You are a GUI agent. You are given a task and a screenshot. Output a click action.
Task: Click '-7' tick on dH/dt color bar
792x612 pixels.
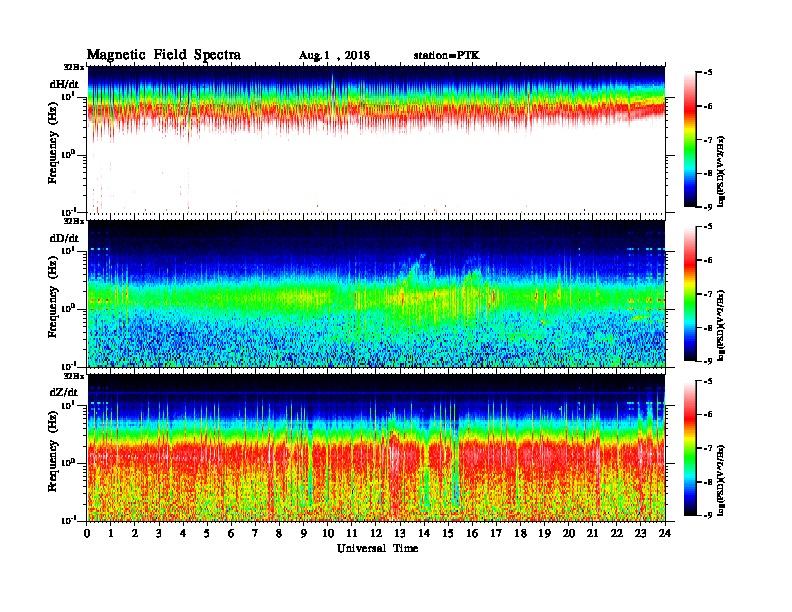coord(708,140)
